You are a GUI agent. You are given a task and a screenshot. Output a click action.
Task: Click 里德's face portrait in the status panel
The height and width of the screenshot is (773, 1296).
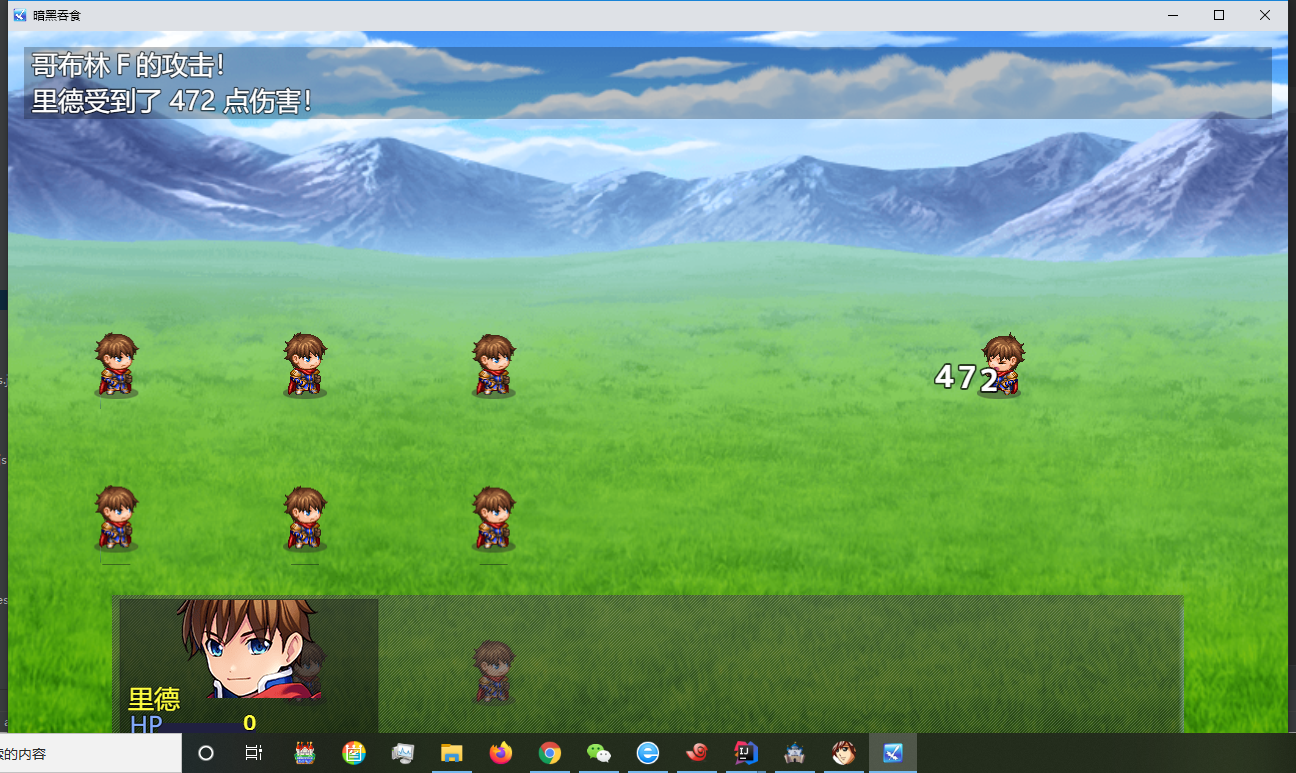pyautogui.click(x=250, y=648)
